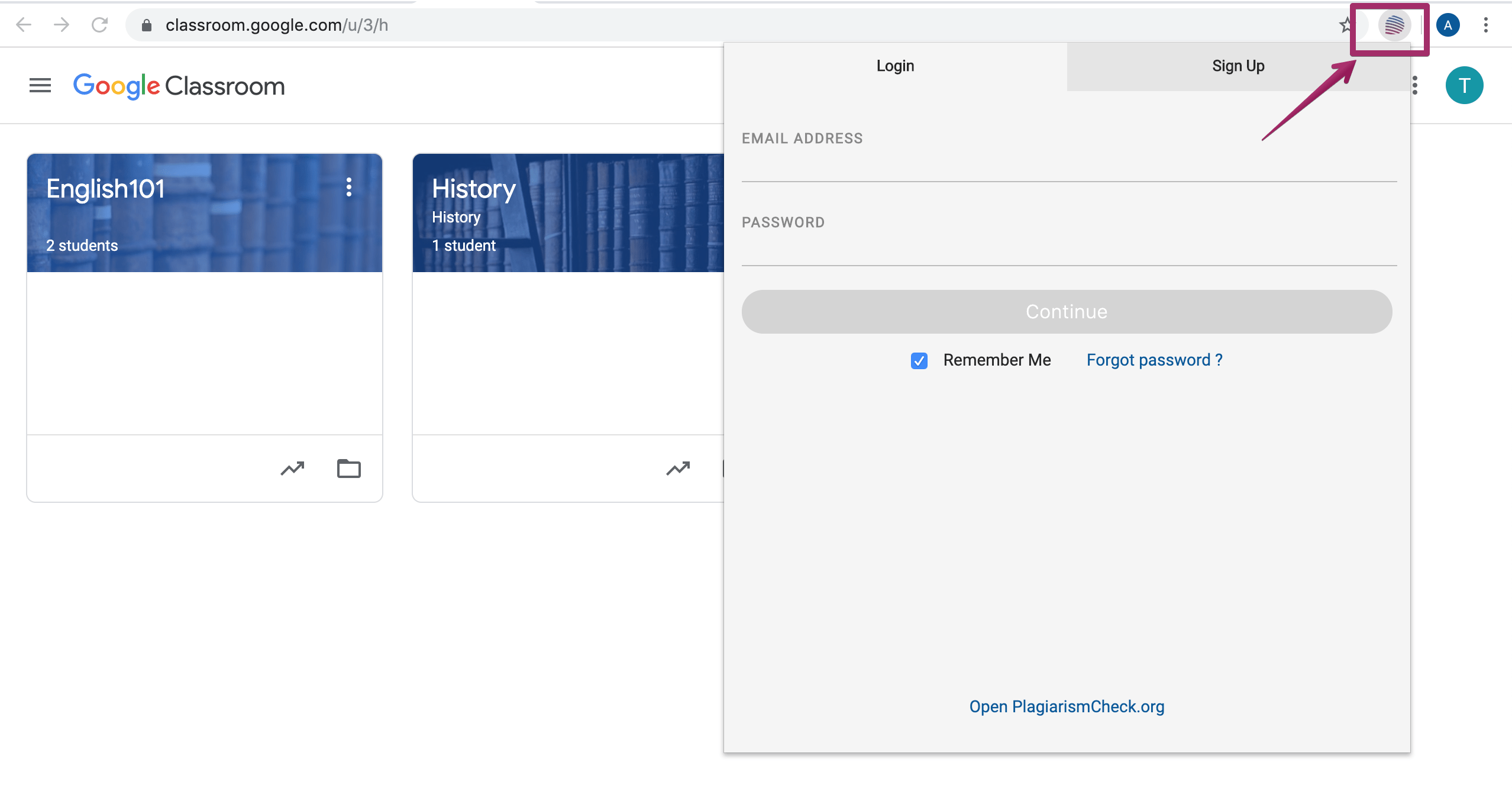The width and height of the screenshot is (1512, 788).
Task: Click the Google Classroom hamburger menu
Action: (38, 85)
